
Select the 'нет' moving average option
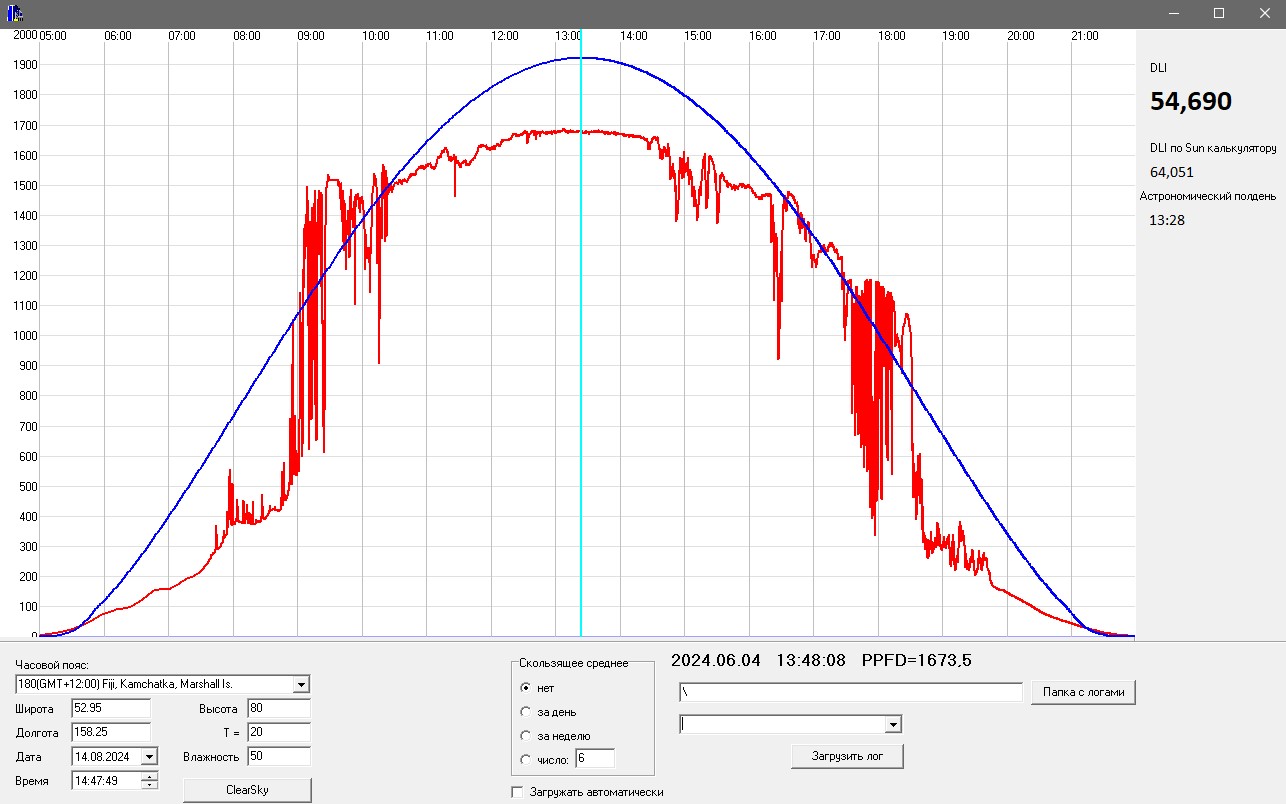526,688
